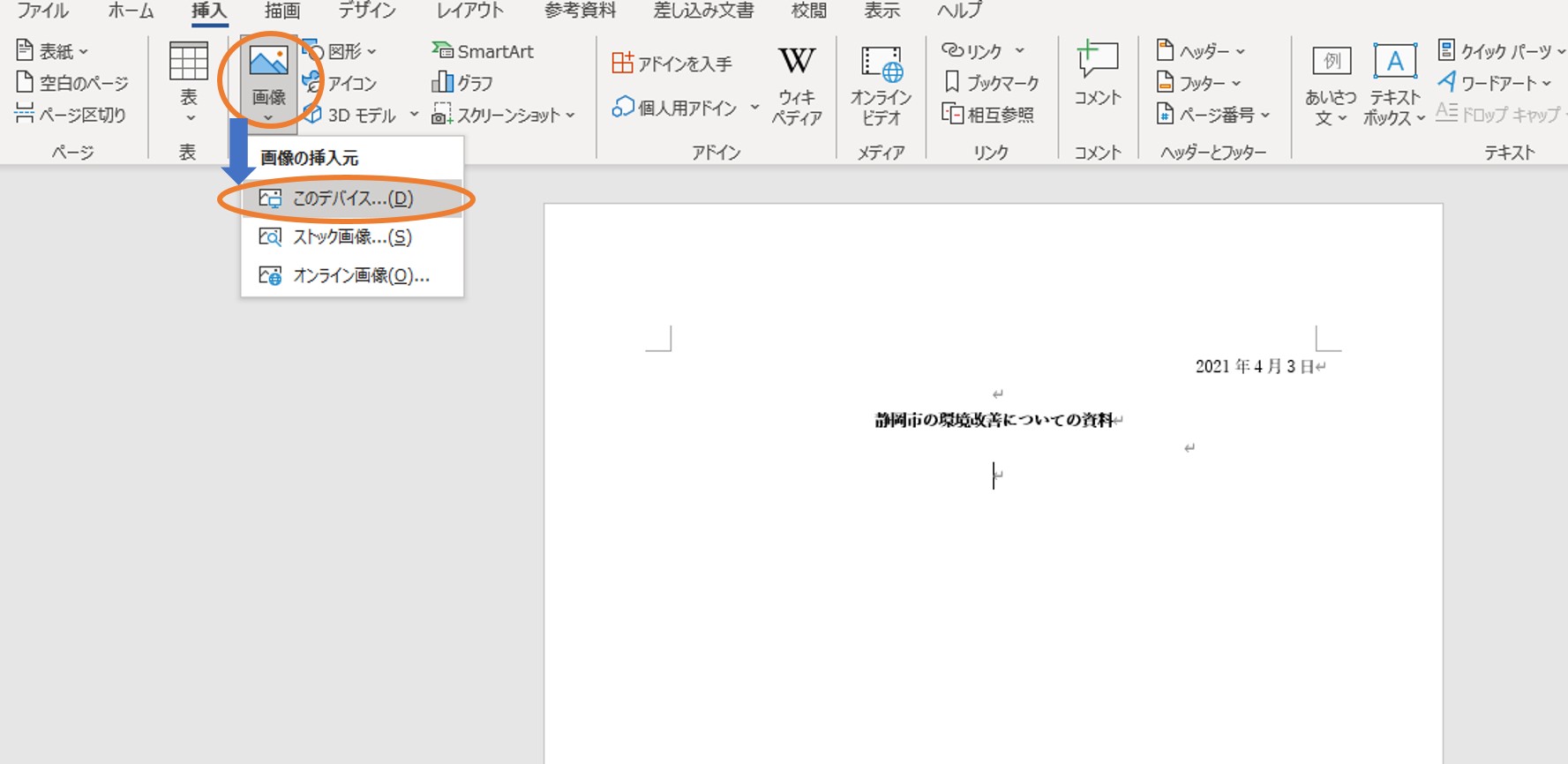Click the ドロップ キャップ option

coord(1499,115)
